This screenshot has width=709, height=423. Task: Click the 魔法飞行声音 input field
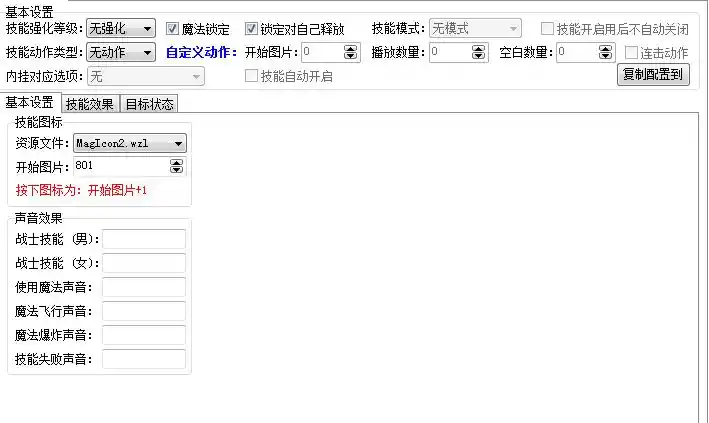(x=144, y=311)
